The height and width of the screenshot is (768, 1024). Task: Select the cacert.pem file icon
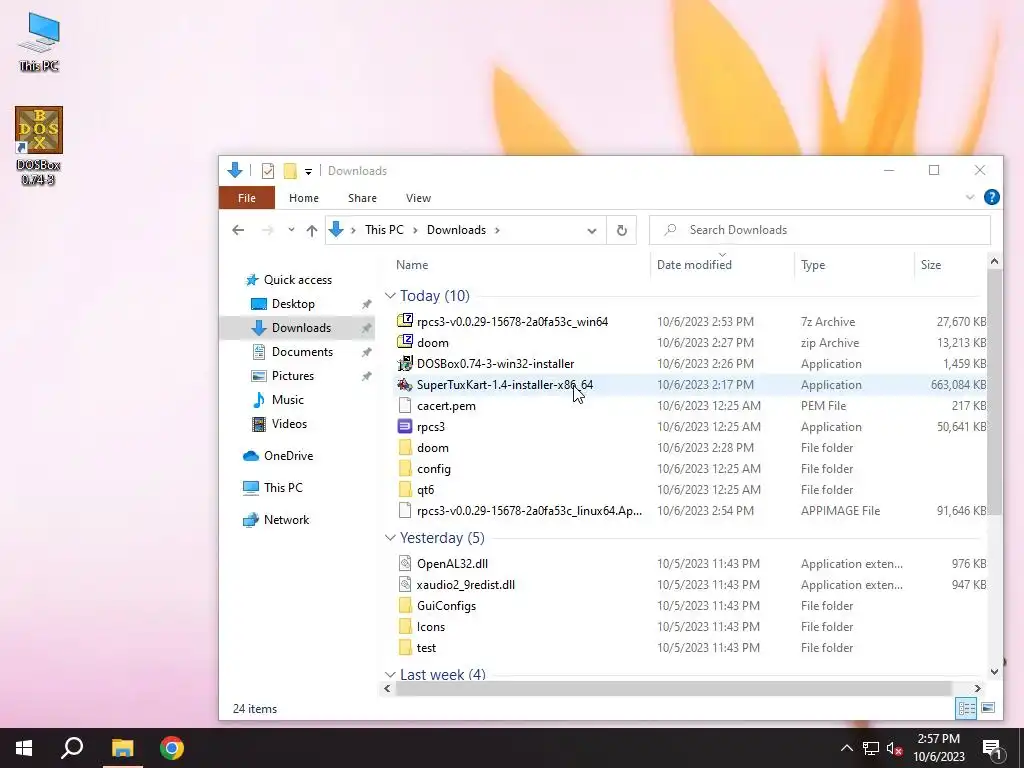(405, 405)
